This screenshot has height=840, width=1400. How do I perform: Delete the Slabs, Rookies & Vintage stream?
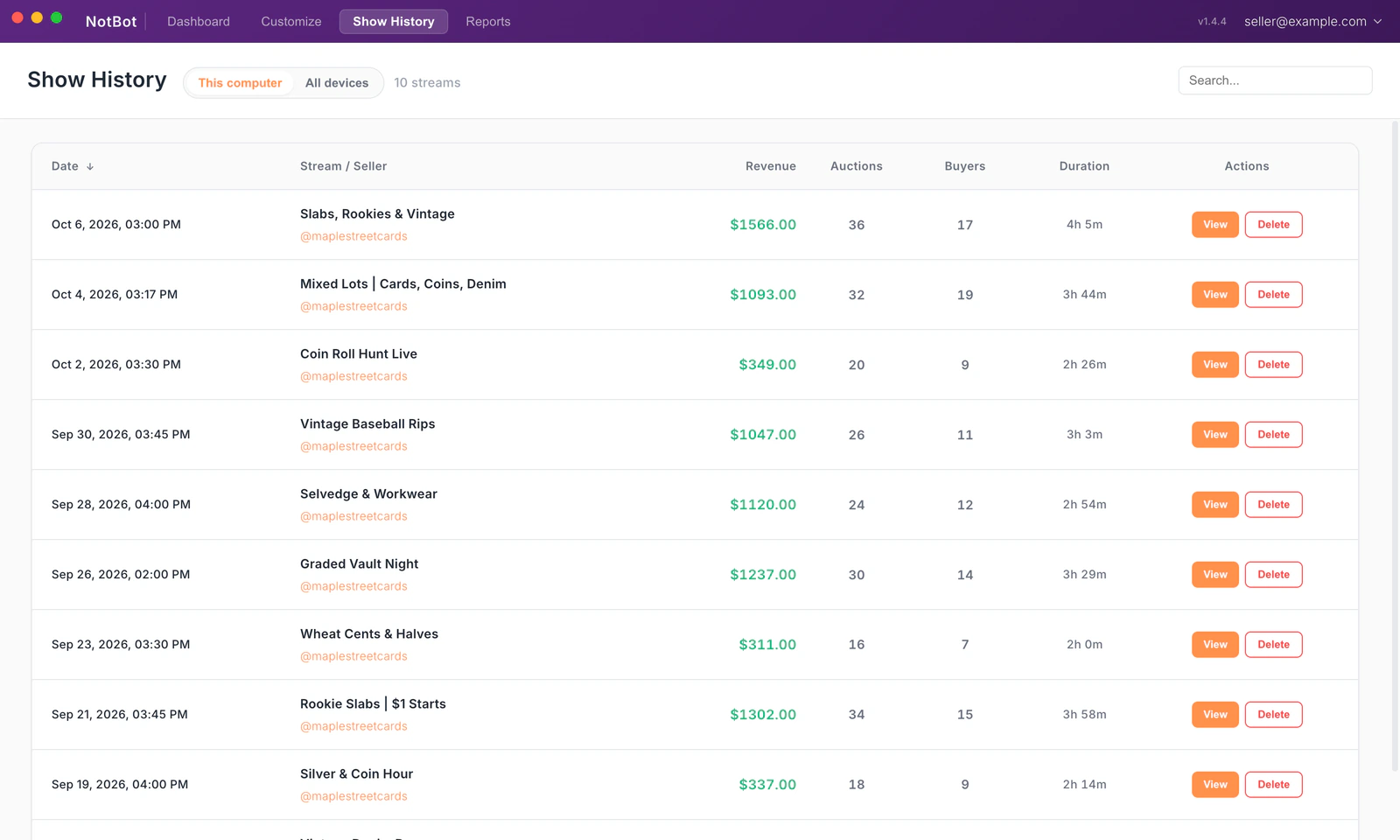click(1273, 225)
